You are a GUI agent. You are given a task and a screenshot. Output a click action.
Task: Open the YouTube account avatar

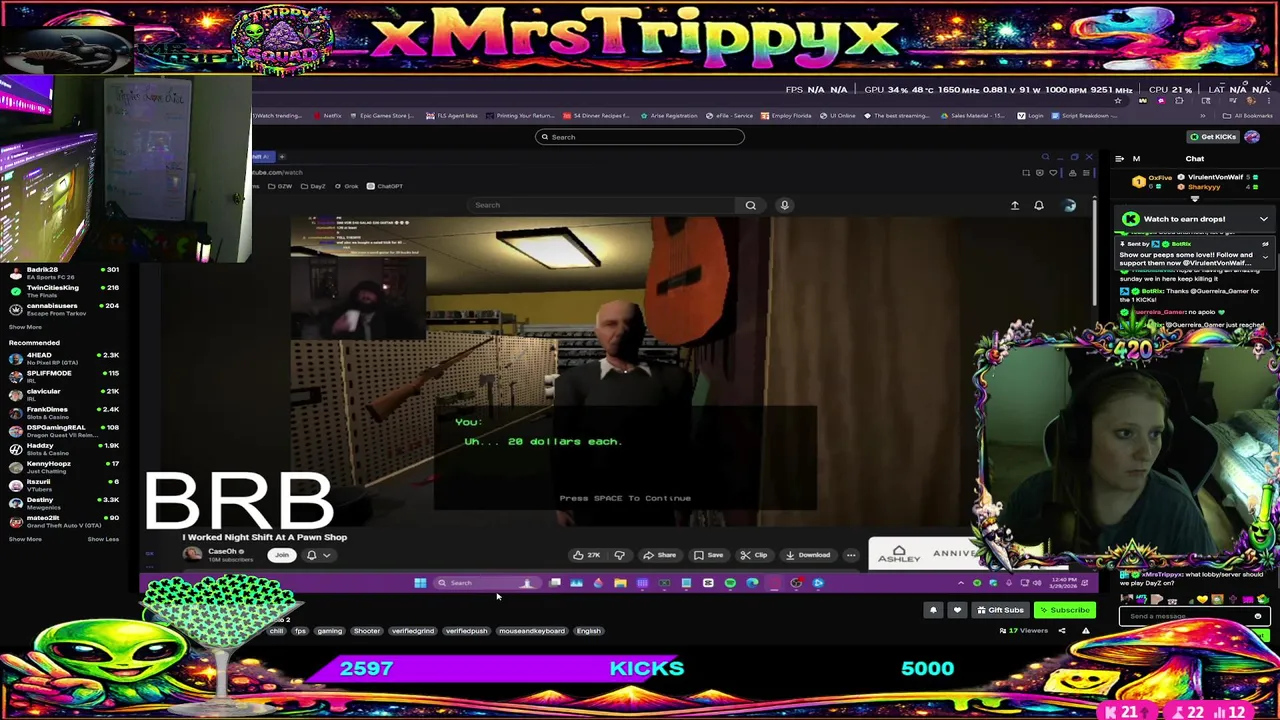pos(1069,205)
